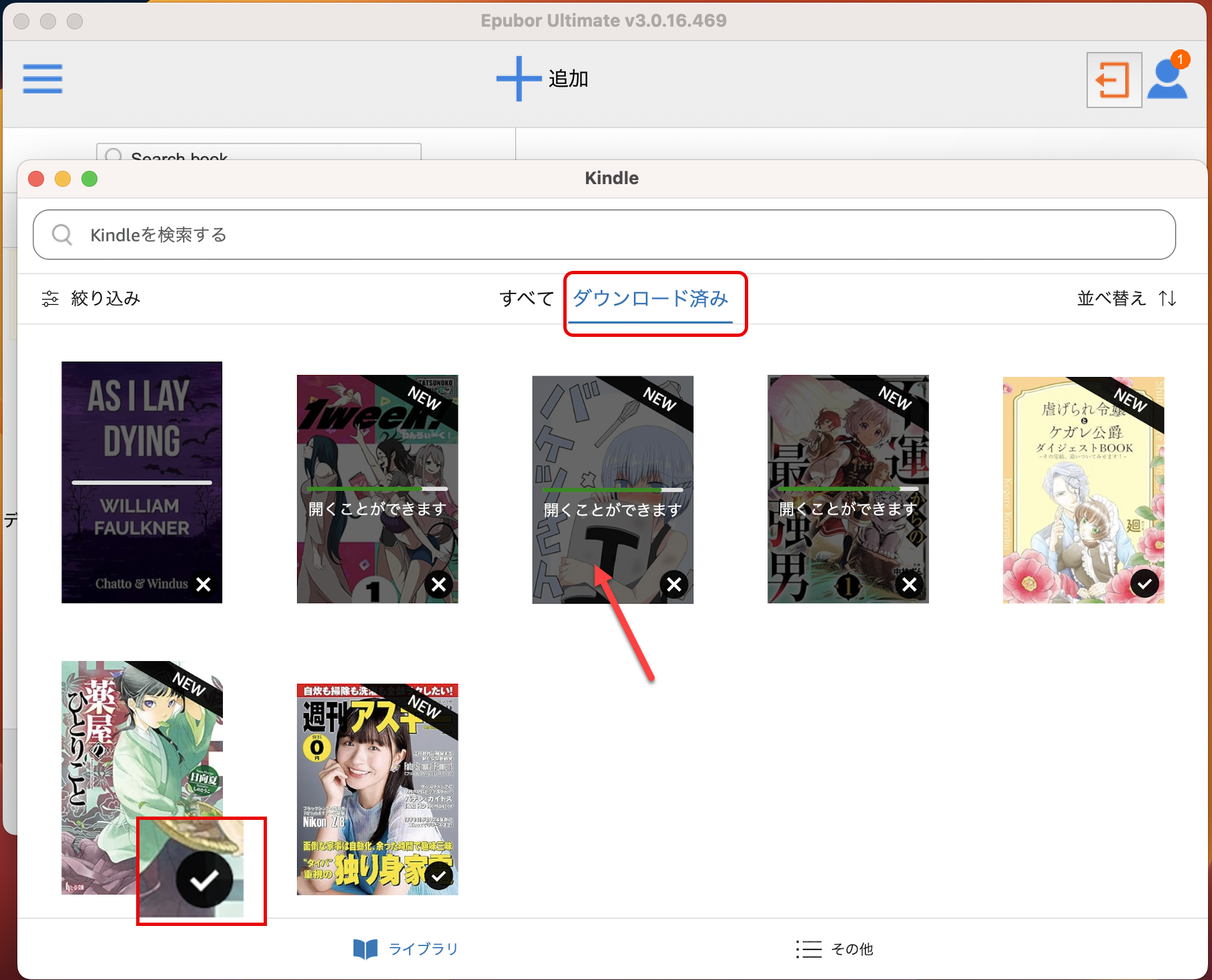This screenshot has height=980, width=1212.
Task: Click the checkmark on 週刊アスキー magazine
Action: point(438,875)
